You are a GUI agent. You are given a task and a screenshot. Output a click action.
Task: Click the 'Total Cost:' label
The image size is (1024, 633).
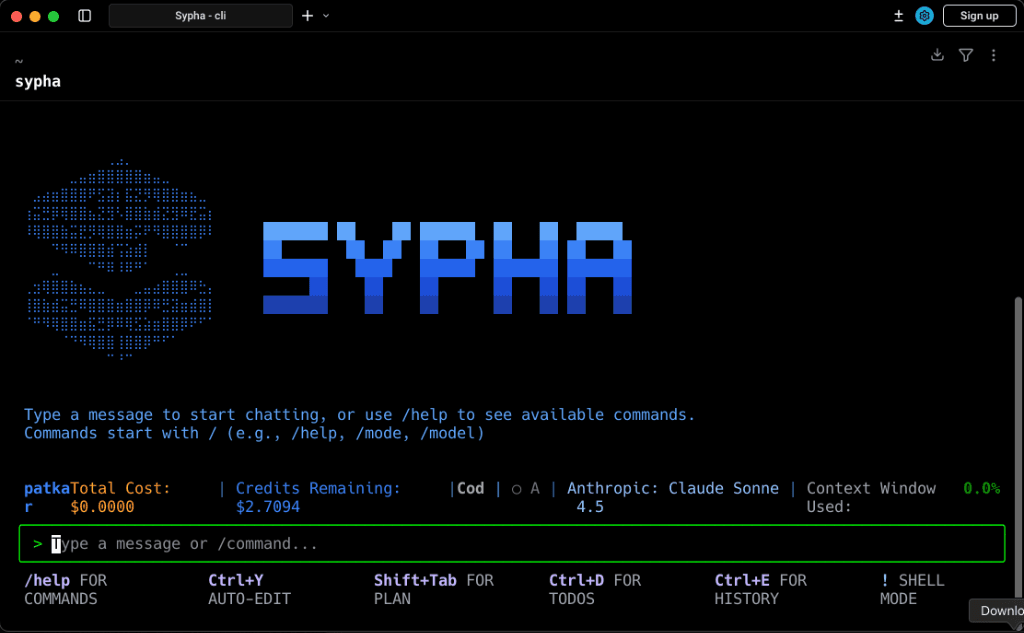tap(120, 488)
